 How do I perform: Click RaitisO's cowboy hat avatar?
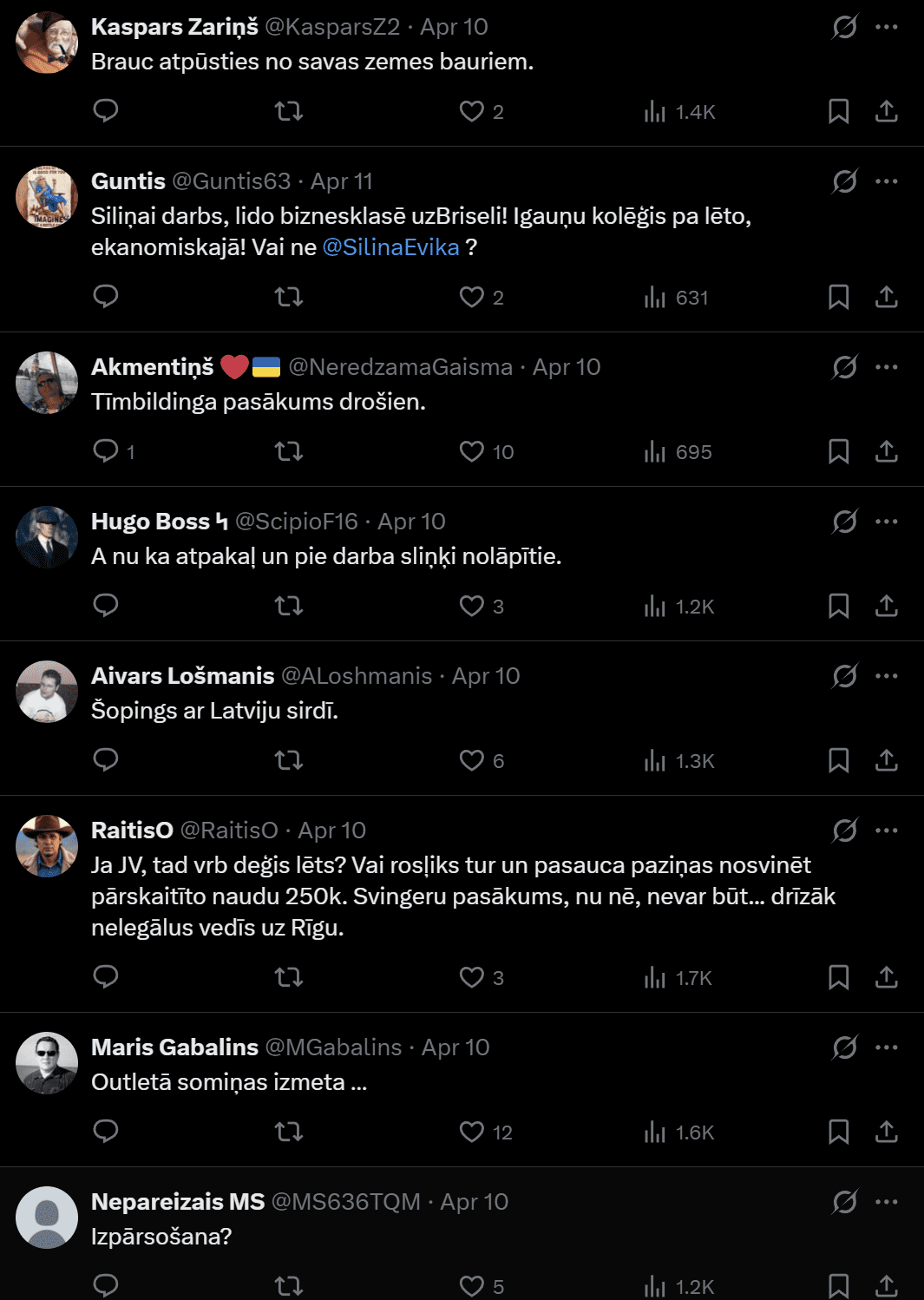47,846
